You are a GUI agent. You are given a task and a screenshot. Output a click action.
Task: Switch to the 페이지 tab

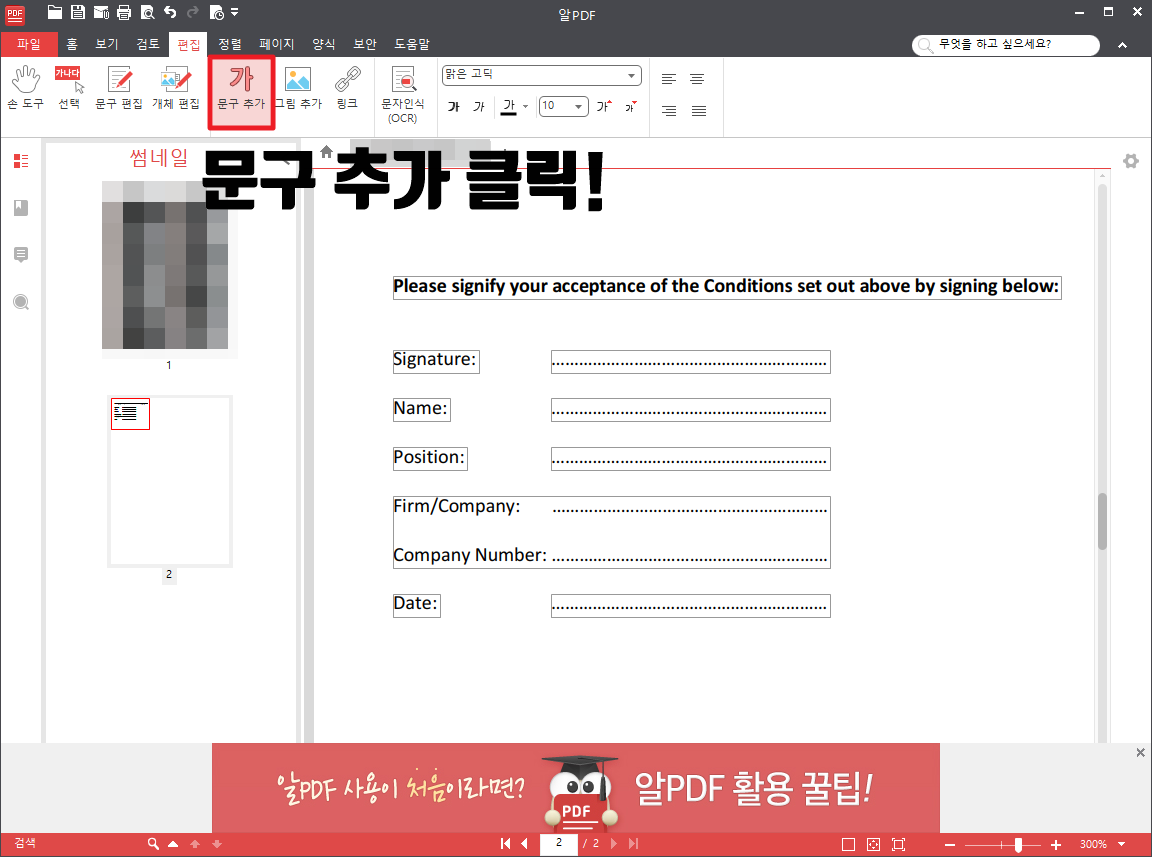[277, 44]
